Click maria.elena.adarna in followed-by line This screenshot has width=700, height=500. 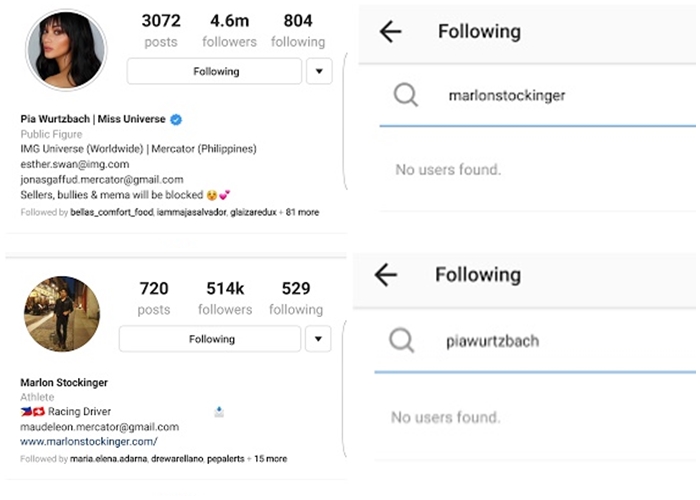pos(108,459)
